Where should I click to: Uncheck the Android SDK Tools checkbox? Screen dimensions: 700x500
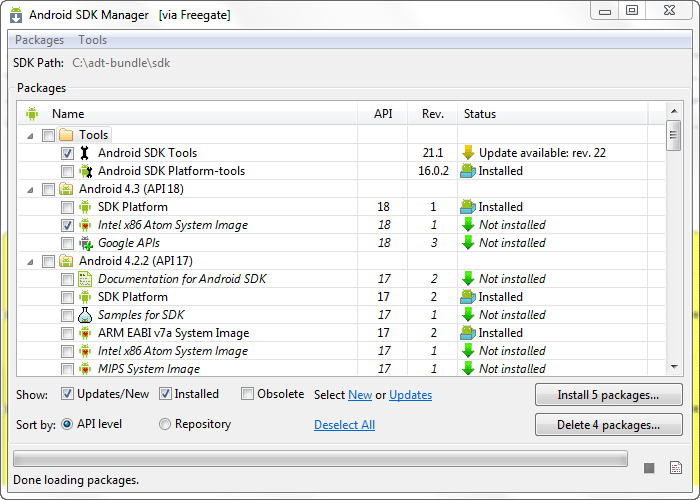(x=67, y=153)
